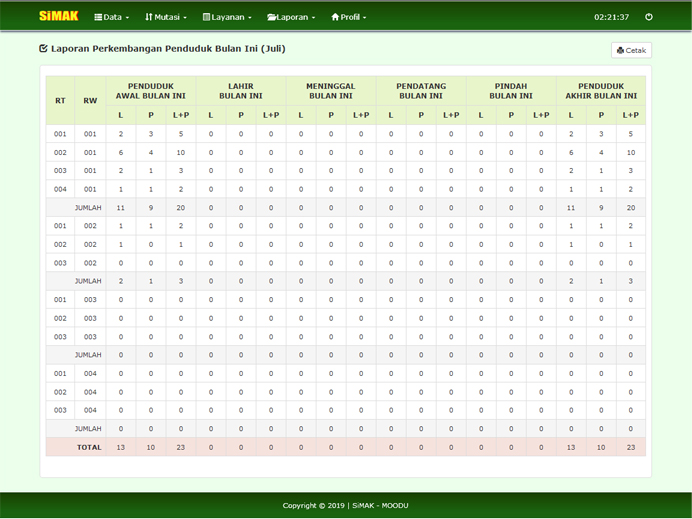Click the printer icon on Cetak
692x519 pixels.
pos(621,50)
